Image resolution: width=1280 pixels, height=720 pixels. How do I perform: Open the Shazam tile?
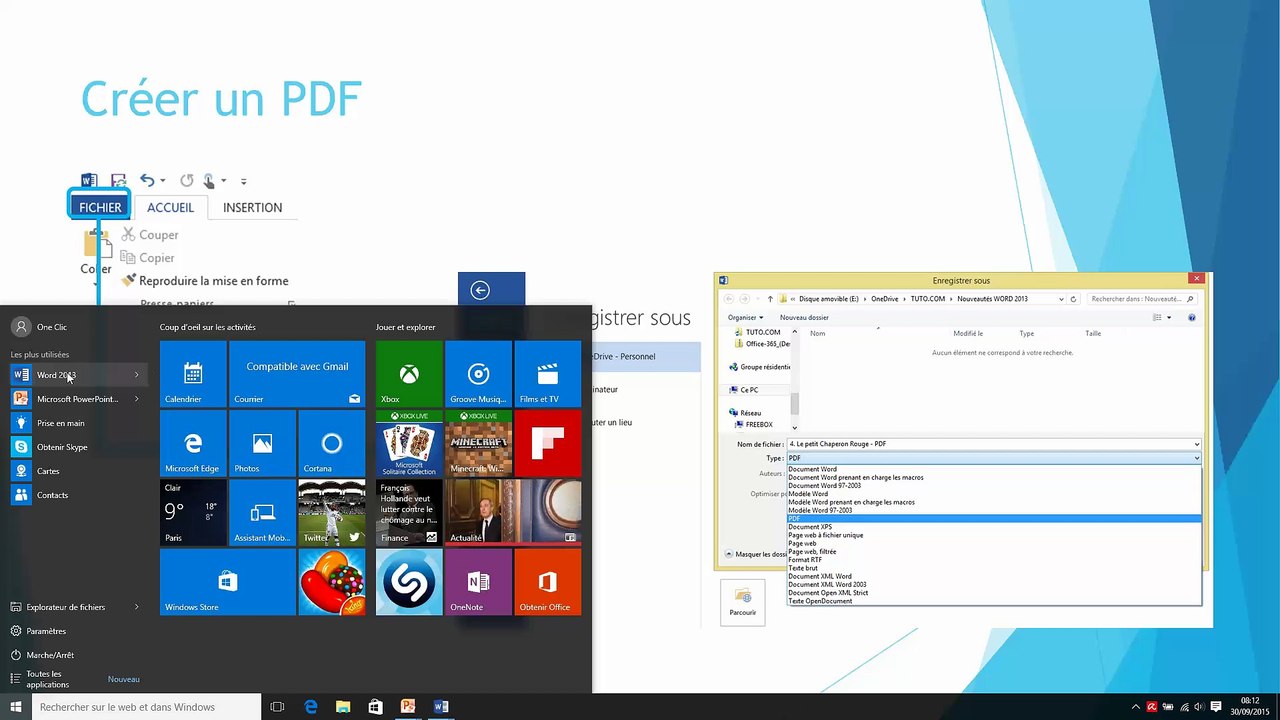[x=409, y=582]
